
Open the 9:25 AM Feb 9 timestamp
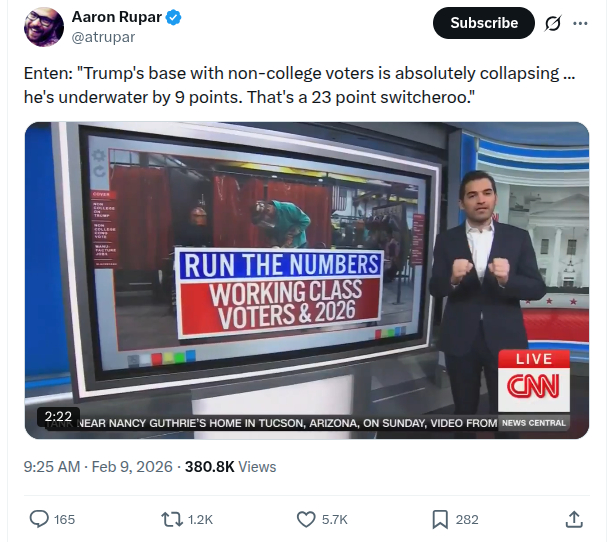pyautogui.click(x=99, y=466)
